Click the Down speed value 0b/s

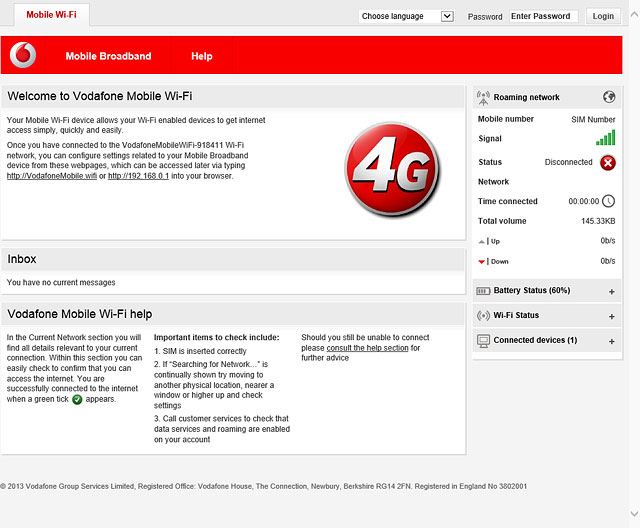pyautogui.click(x=608, y=261)
